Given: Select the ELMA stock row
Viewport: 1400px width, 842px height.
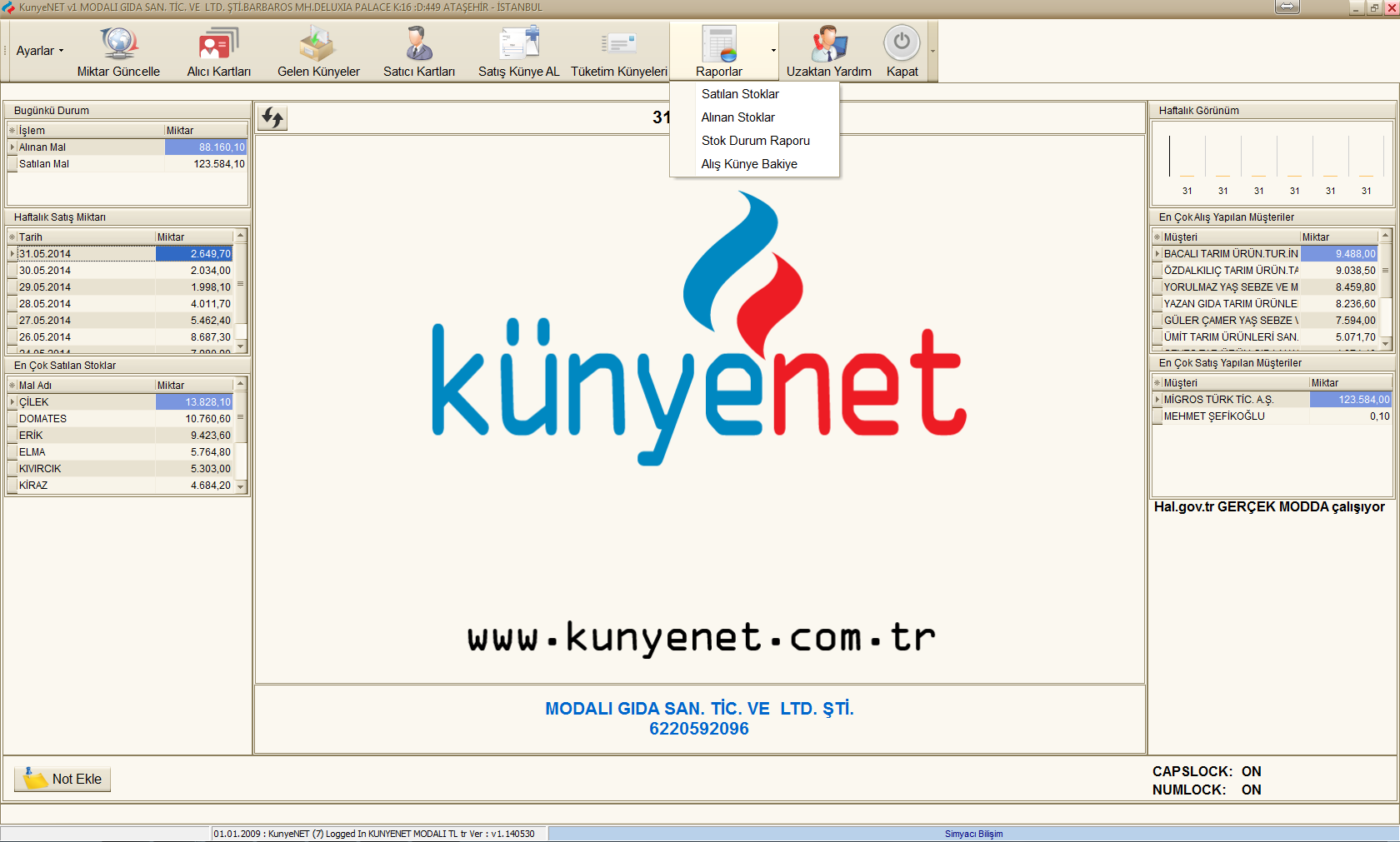Looking at the screenshot, I should point(121,452).
